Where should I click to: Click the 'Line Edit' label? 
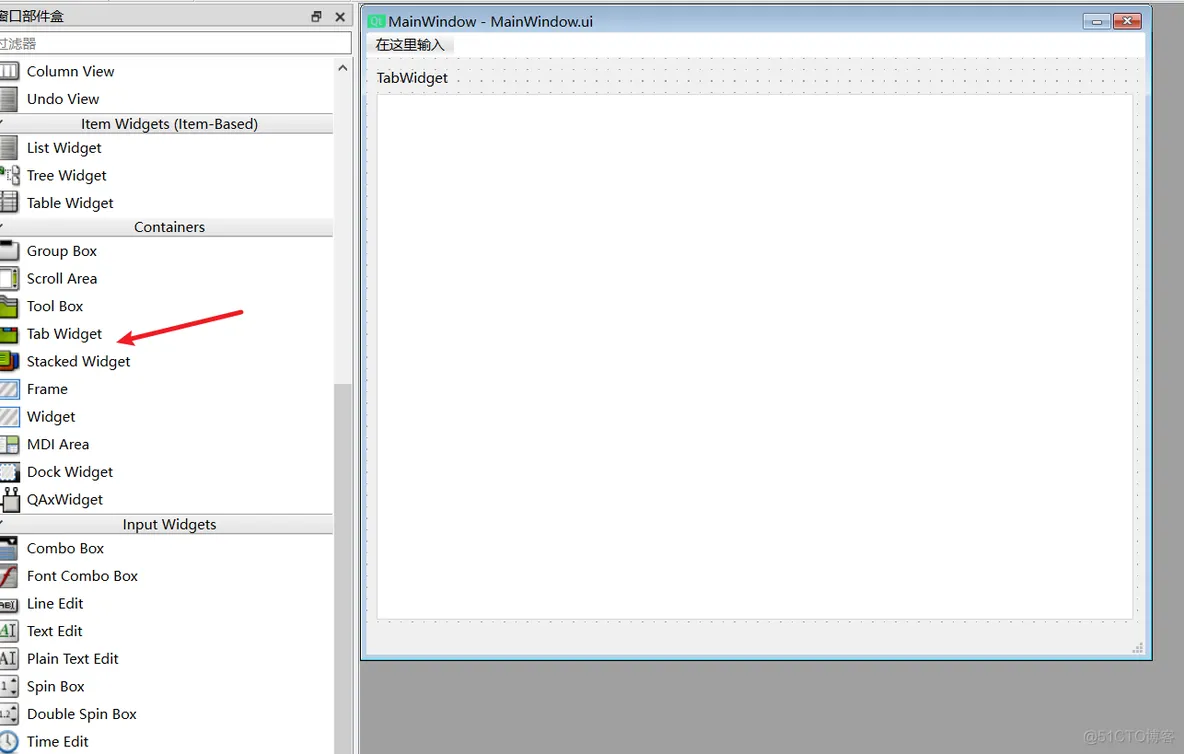pos(55,604)
